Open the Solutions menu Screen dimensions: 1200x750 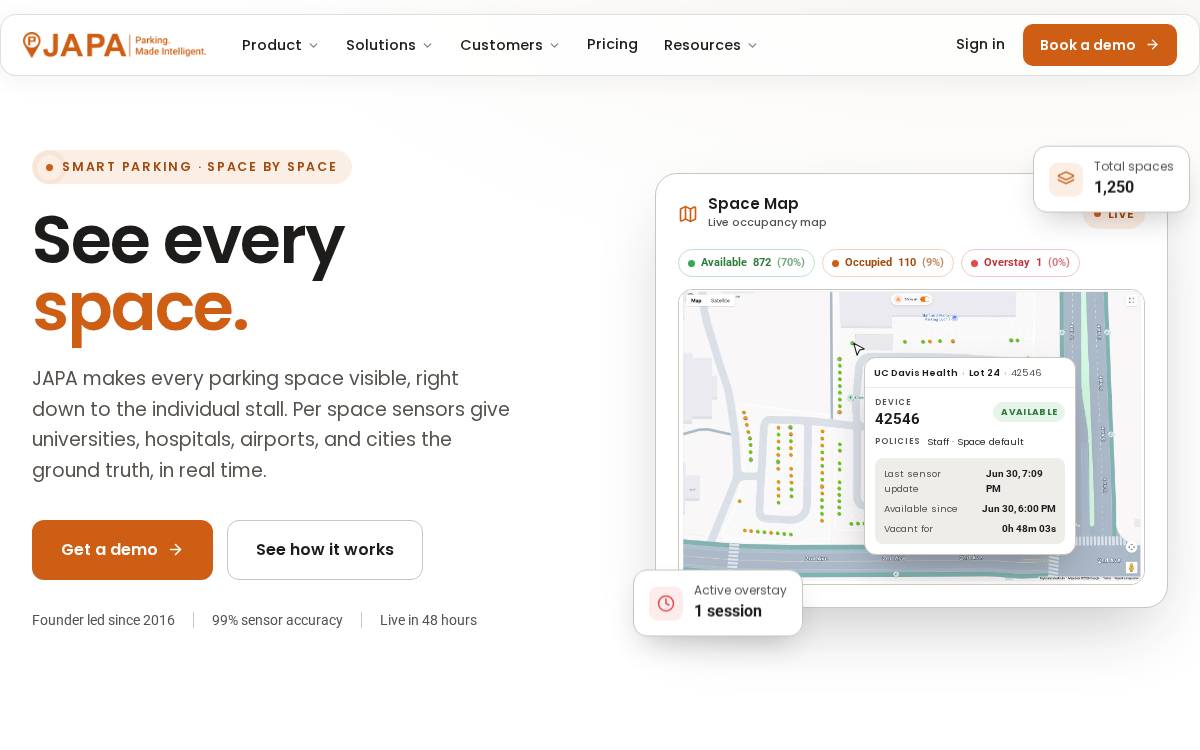pyautogui.click(x=389, y=45)
